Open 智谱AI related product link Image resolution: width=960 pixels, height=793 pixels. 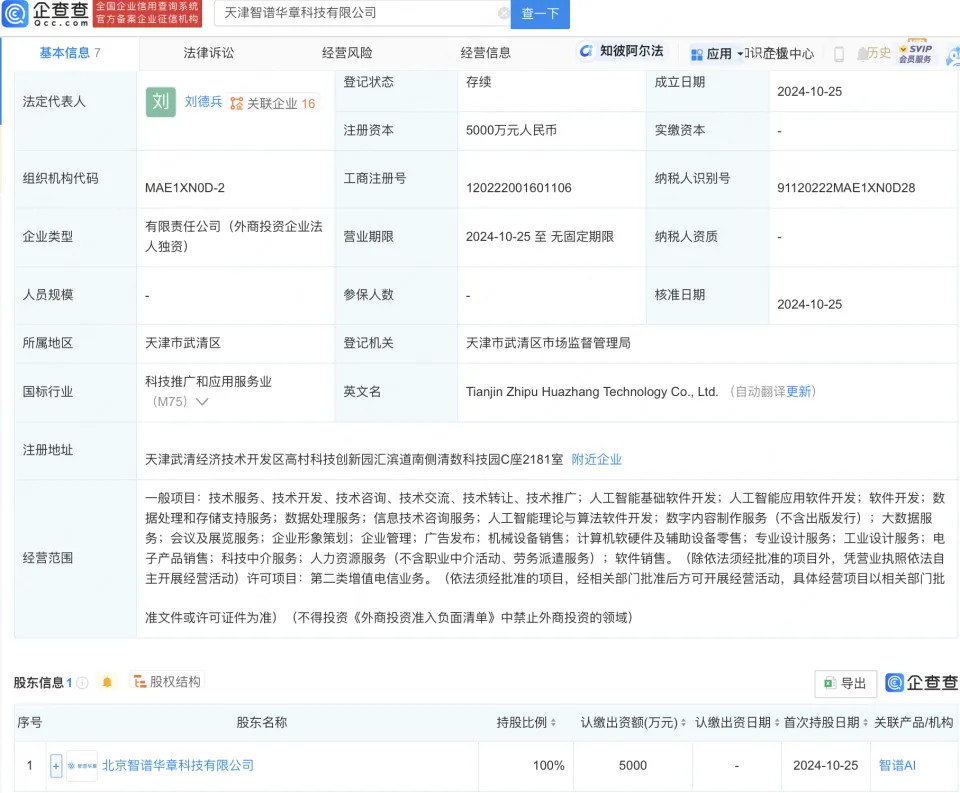[897, 765]
